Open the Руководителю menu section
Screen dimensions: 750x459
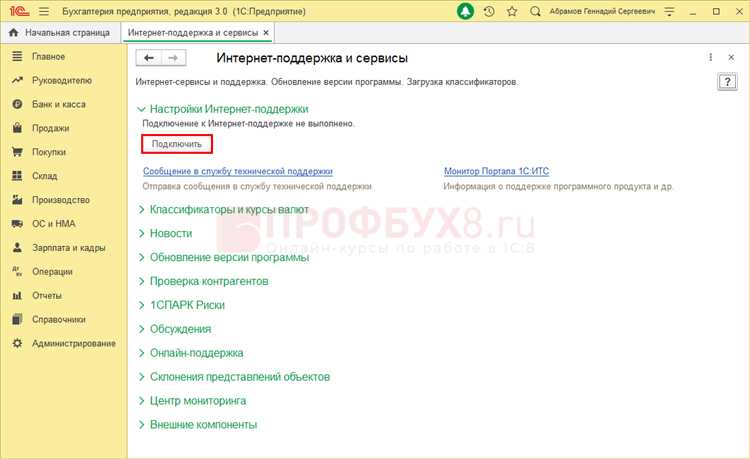click(62, 80)
